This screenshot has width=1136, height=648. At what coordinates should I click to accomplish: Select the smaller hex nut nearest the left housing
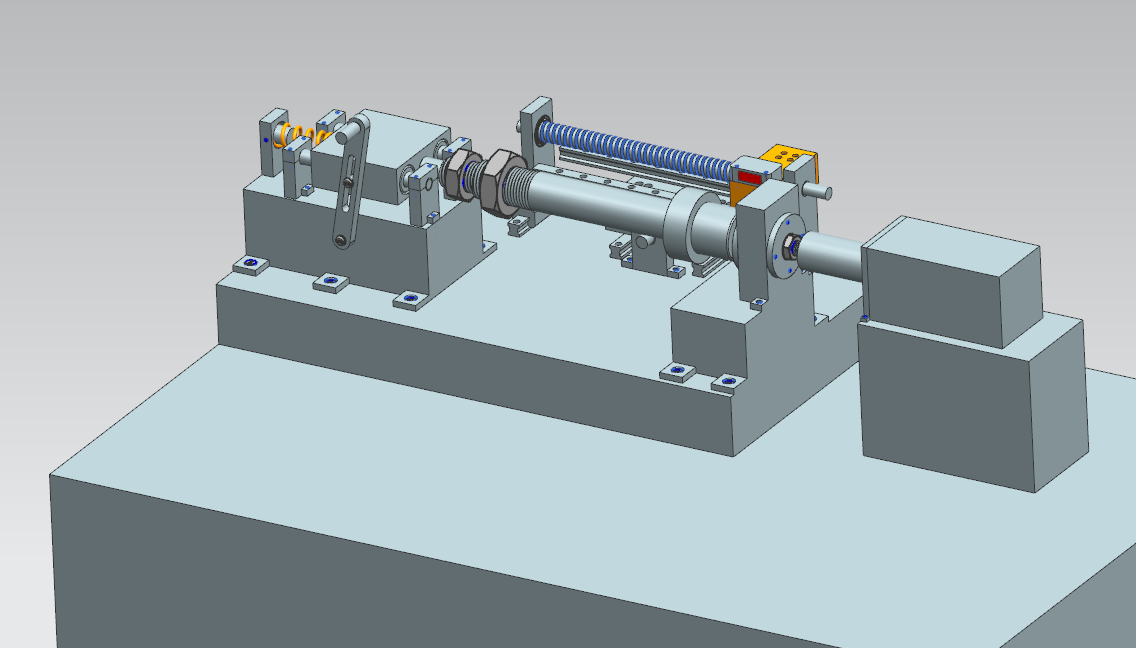[460, 175]
